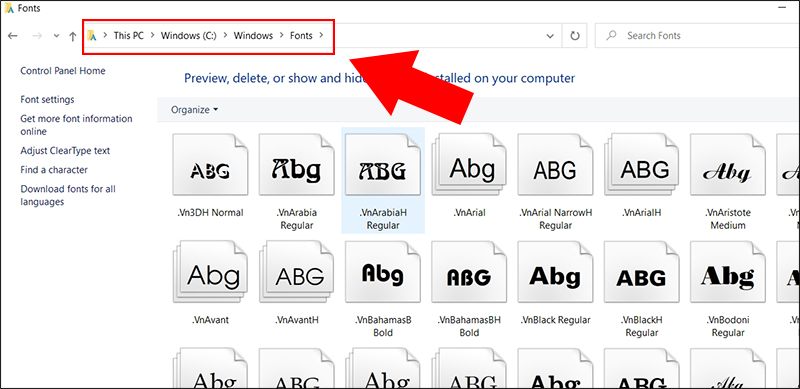The width and height of the screenshot is (800, 389).
Task: Click the Up one level arrow
Action: (x=72, y=36)
